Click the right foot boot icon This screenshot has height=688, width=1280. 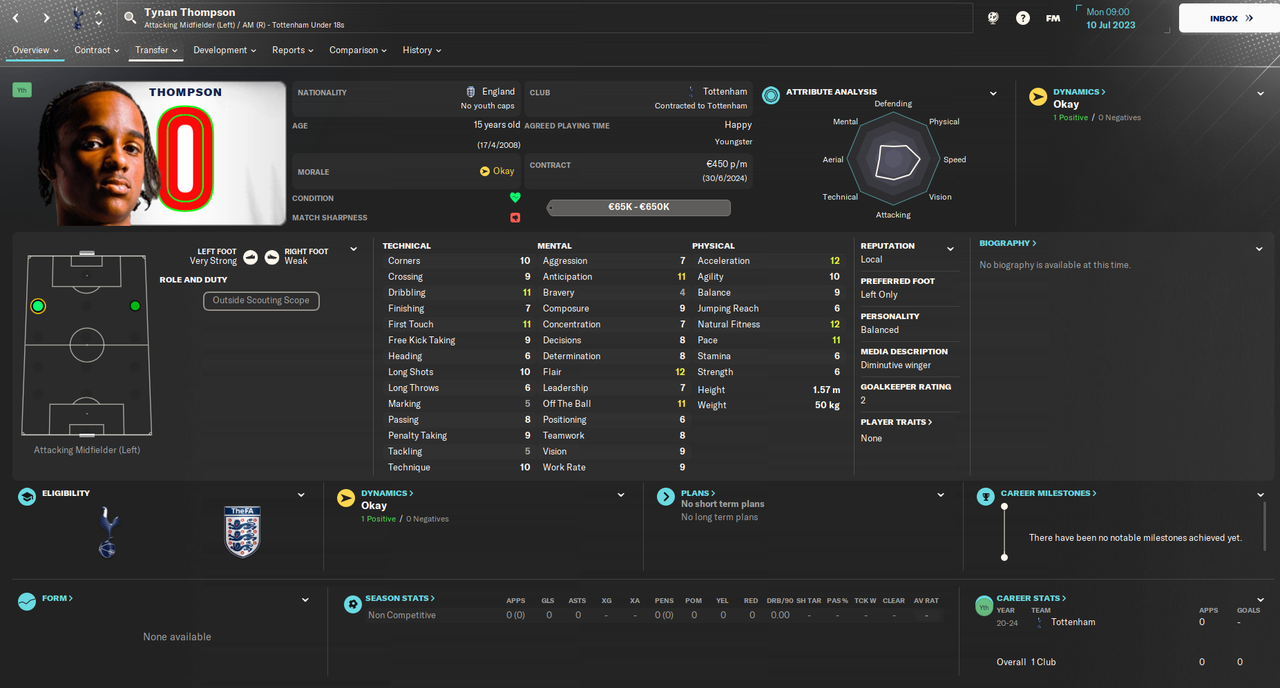pyautogui.click(x=272, y=257)
